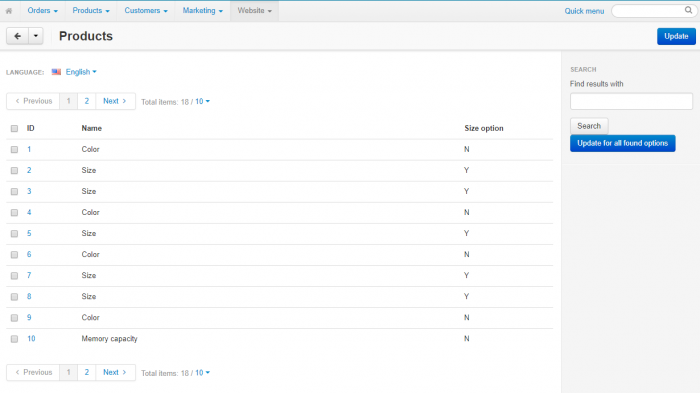Open option ID link 3
Viewport: 700px width, 393px height.
coord(29,191)
